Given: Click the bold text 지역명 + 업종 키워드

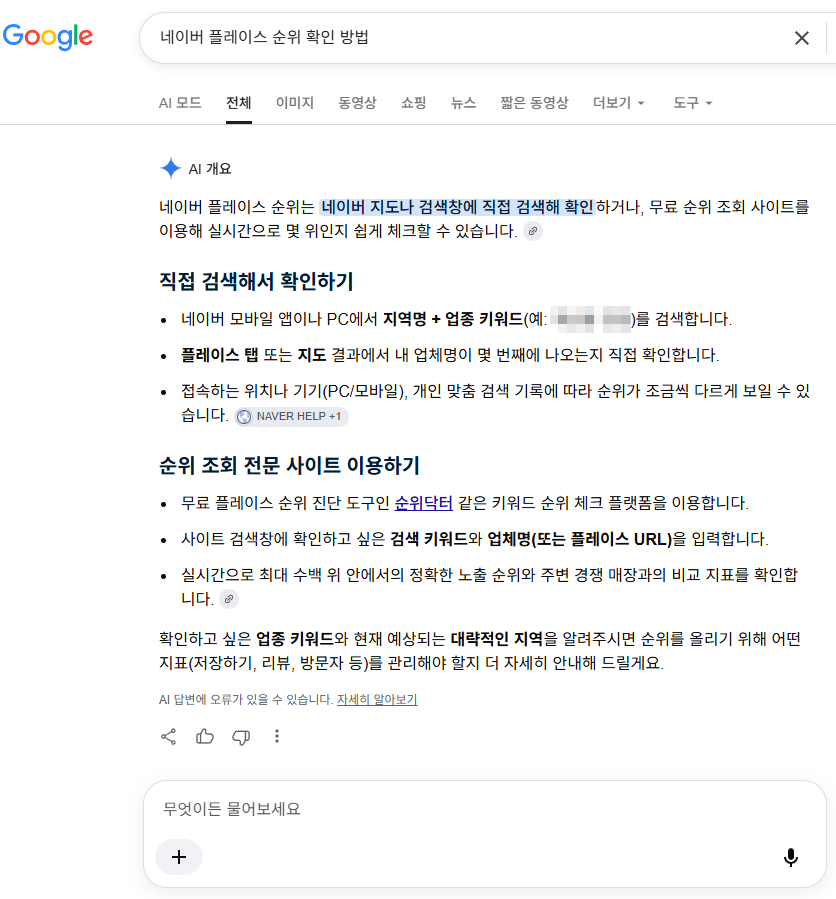Looking at the screenshot, I should coord(452,319).
